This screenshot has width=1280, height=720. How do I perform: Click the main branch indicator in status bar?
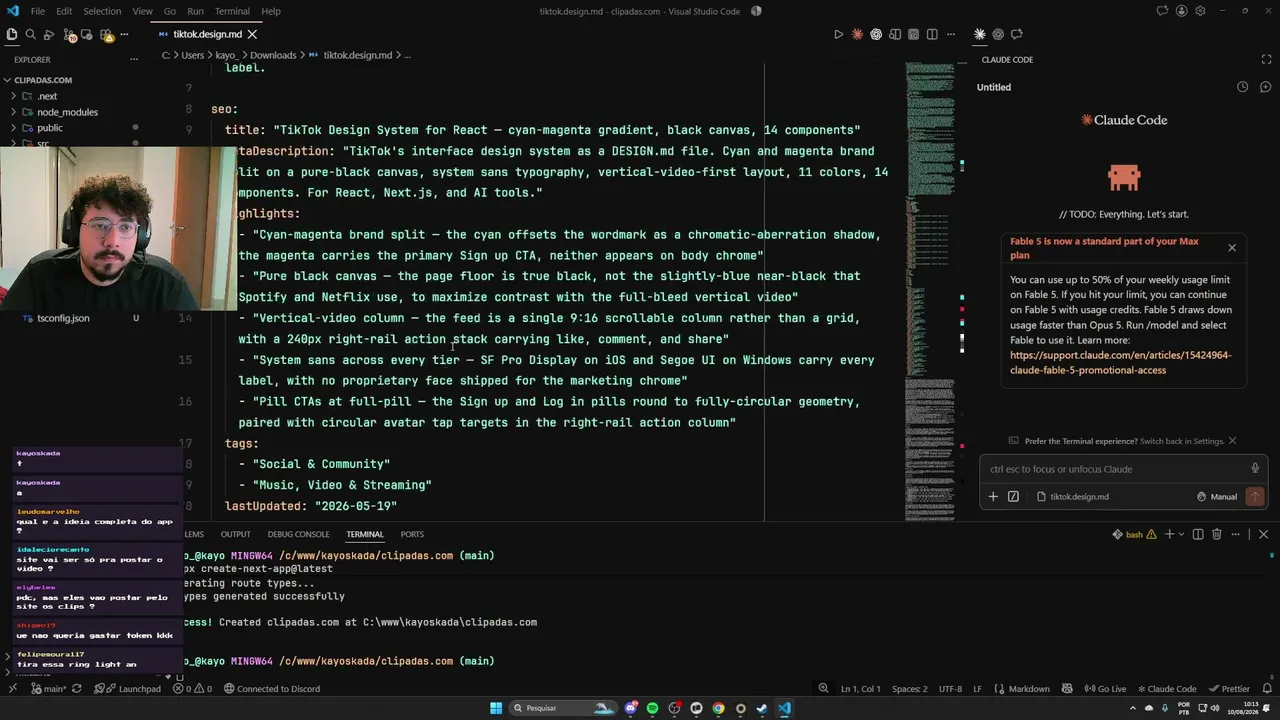(48, 689)
